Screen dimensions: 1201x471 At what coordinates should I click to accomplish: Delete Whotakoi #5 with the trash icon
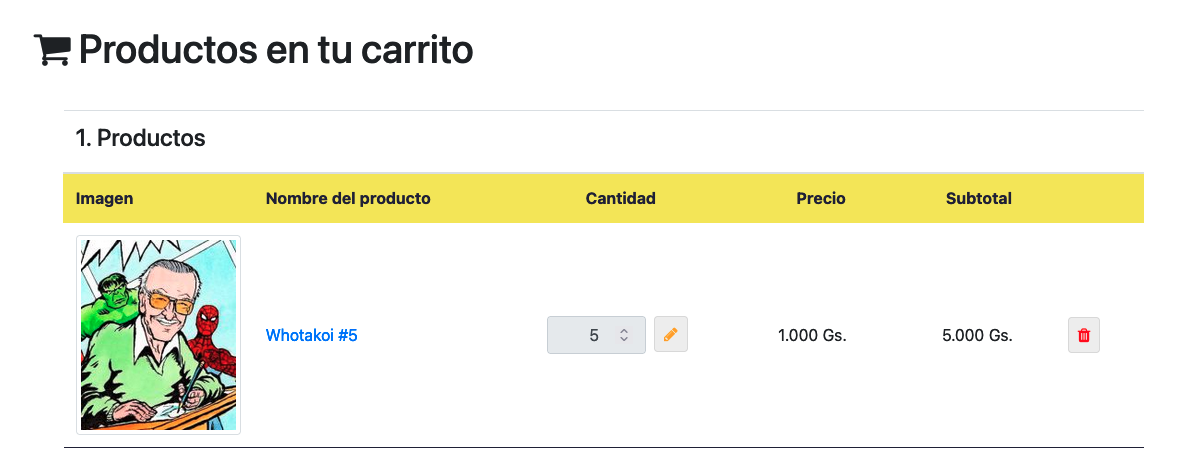tap(1083, 335)
